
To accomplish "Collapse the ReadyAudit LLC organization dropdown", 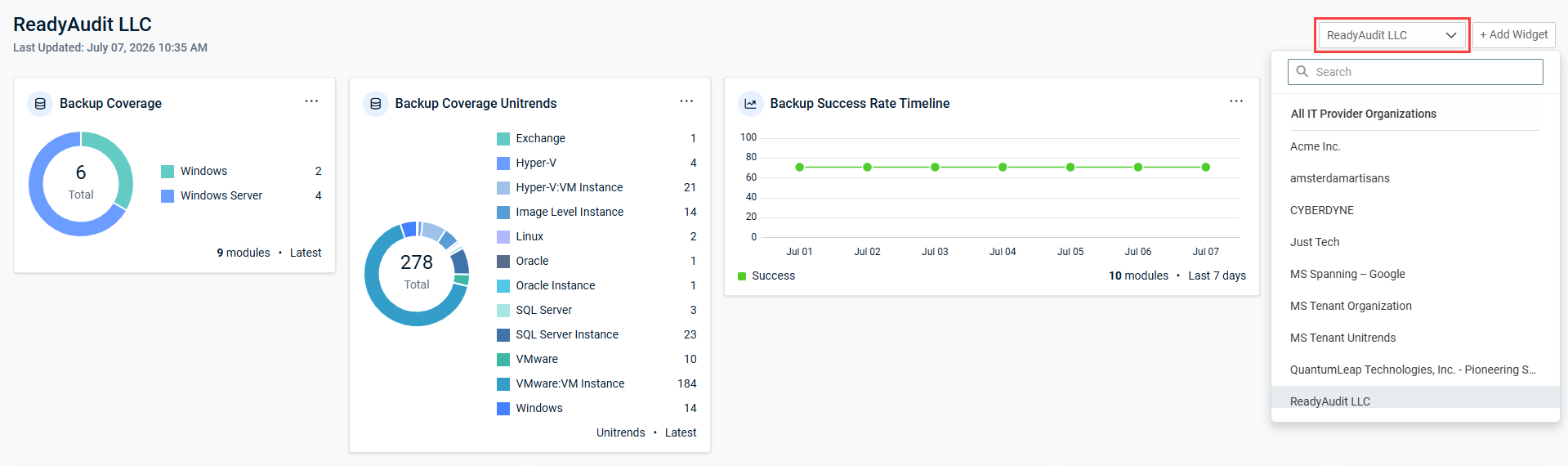I will click(1392, 35).
